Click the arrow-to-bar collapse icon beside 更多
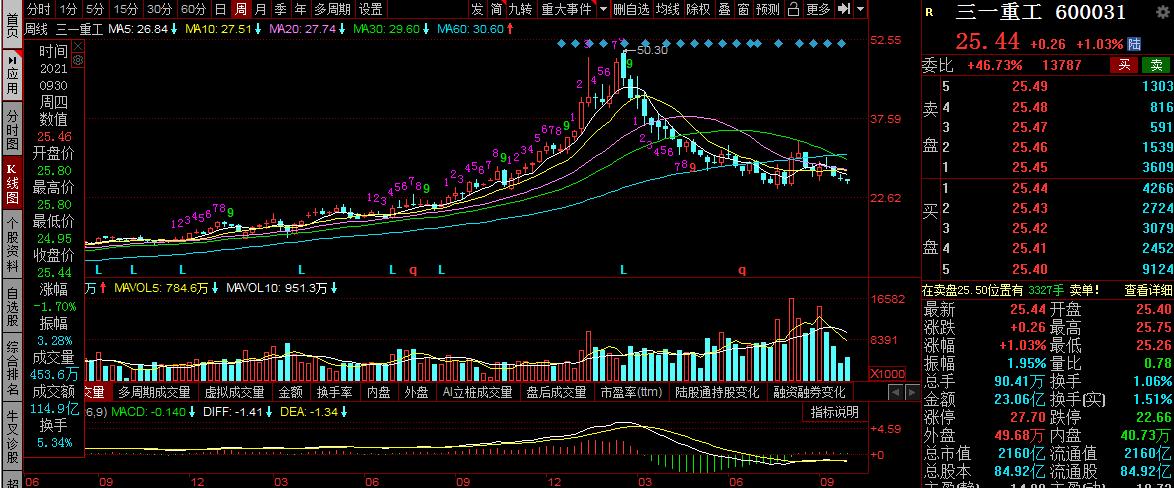This screenshot has height=488, width=1174. pyautogui.click(x=844, y=9)
